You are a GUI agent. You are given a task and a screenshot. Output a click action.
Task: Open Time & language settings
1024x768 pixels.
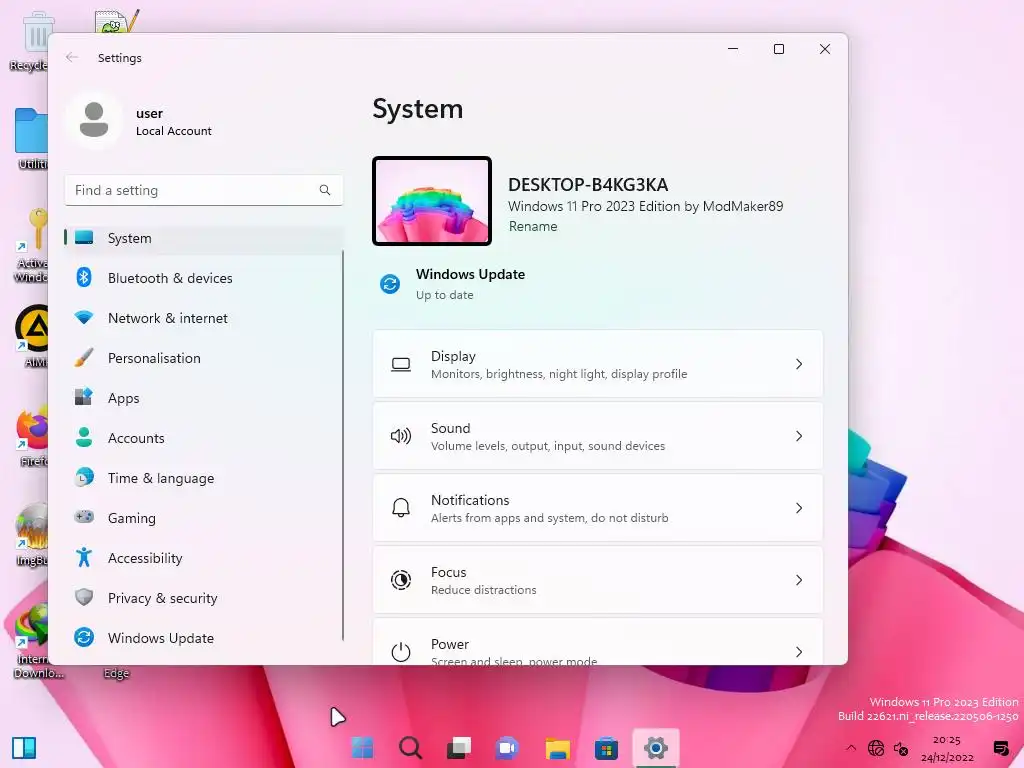[204, 478]
